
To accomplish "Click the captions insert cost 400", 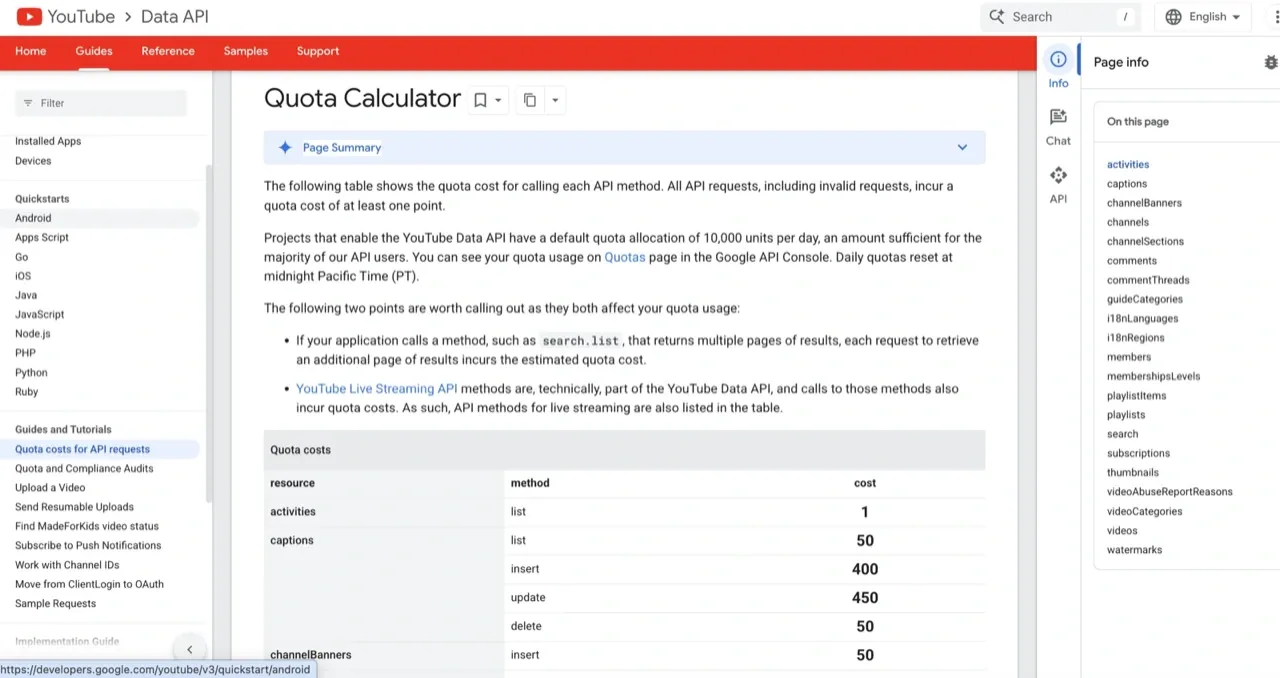I will (x=865, y=569).
